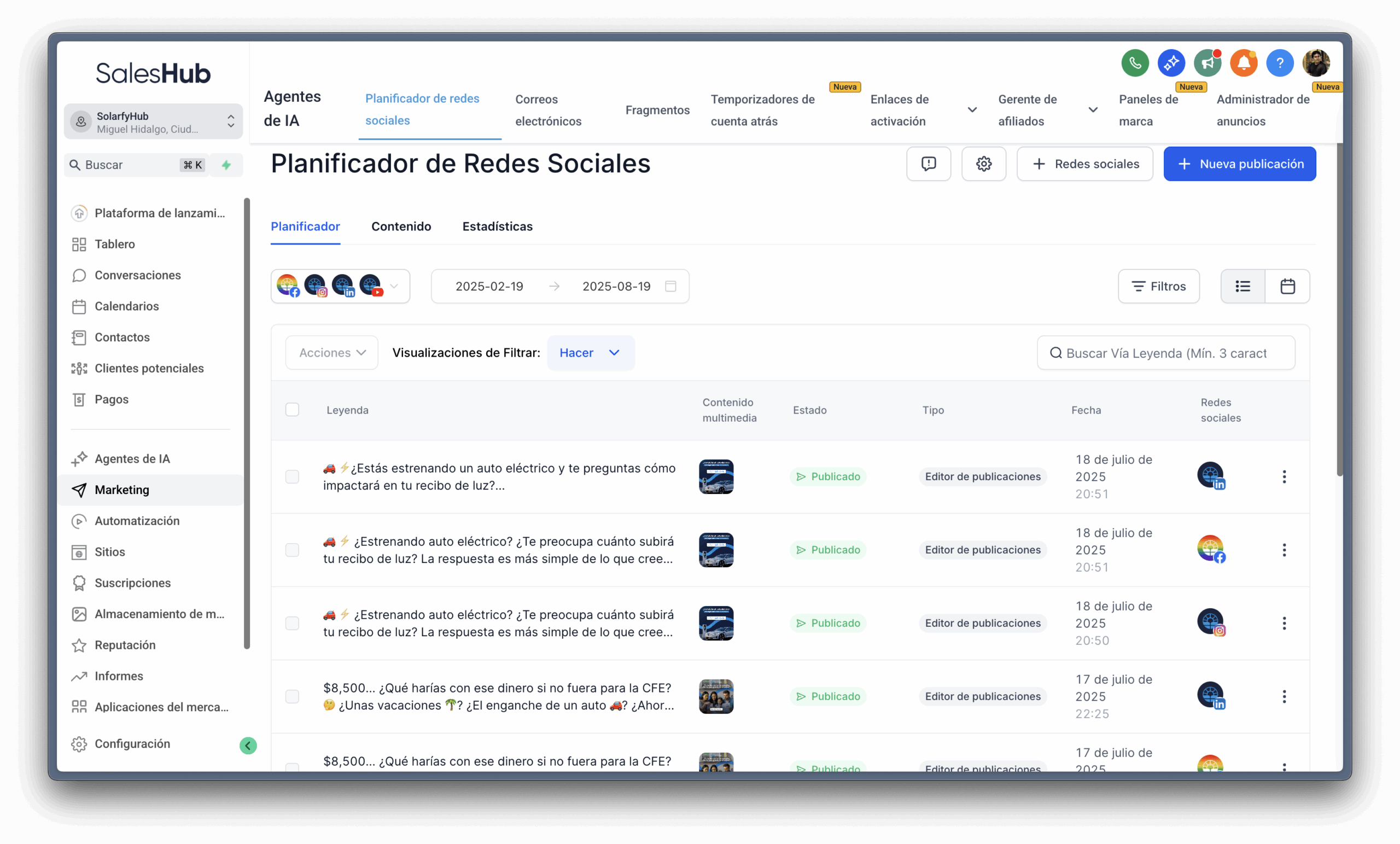Open announcements via the megaphone icon

click(1207, 63)
